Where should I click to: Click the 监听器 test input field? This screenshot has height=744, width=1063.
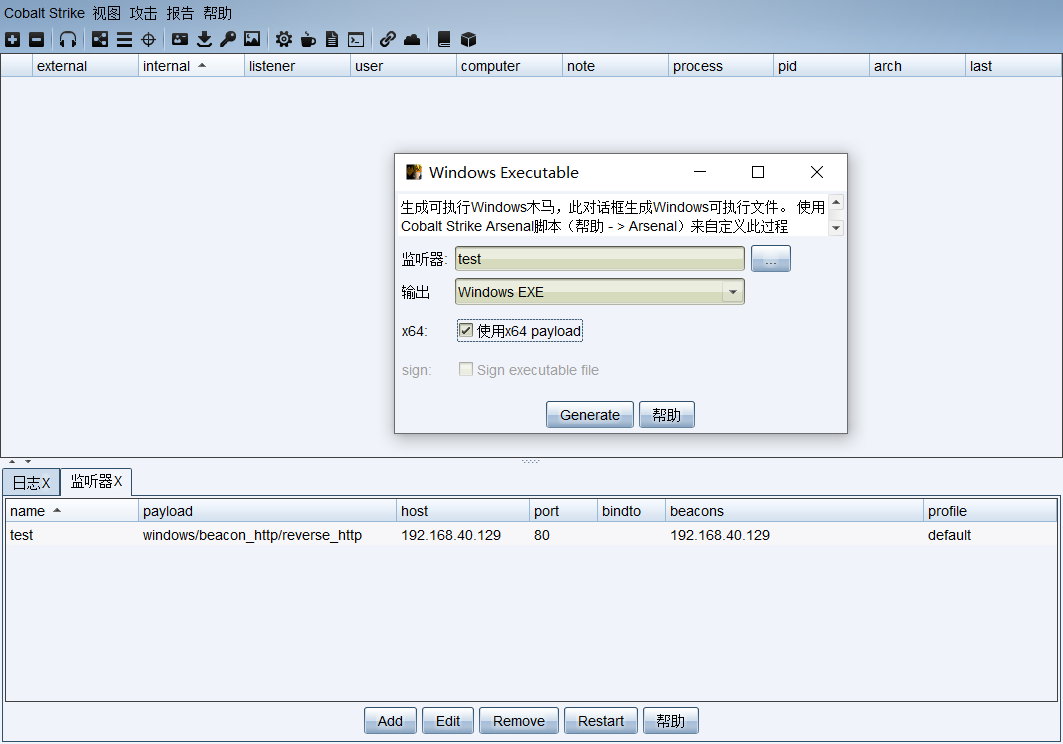599,258
